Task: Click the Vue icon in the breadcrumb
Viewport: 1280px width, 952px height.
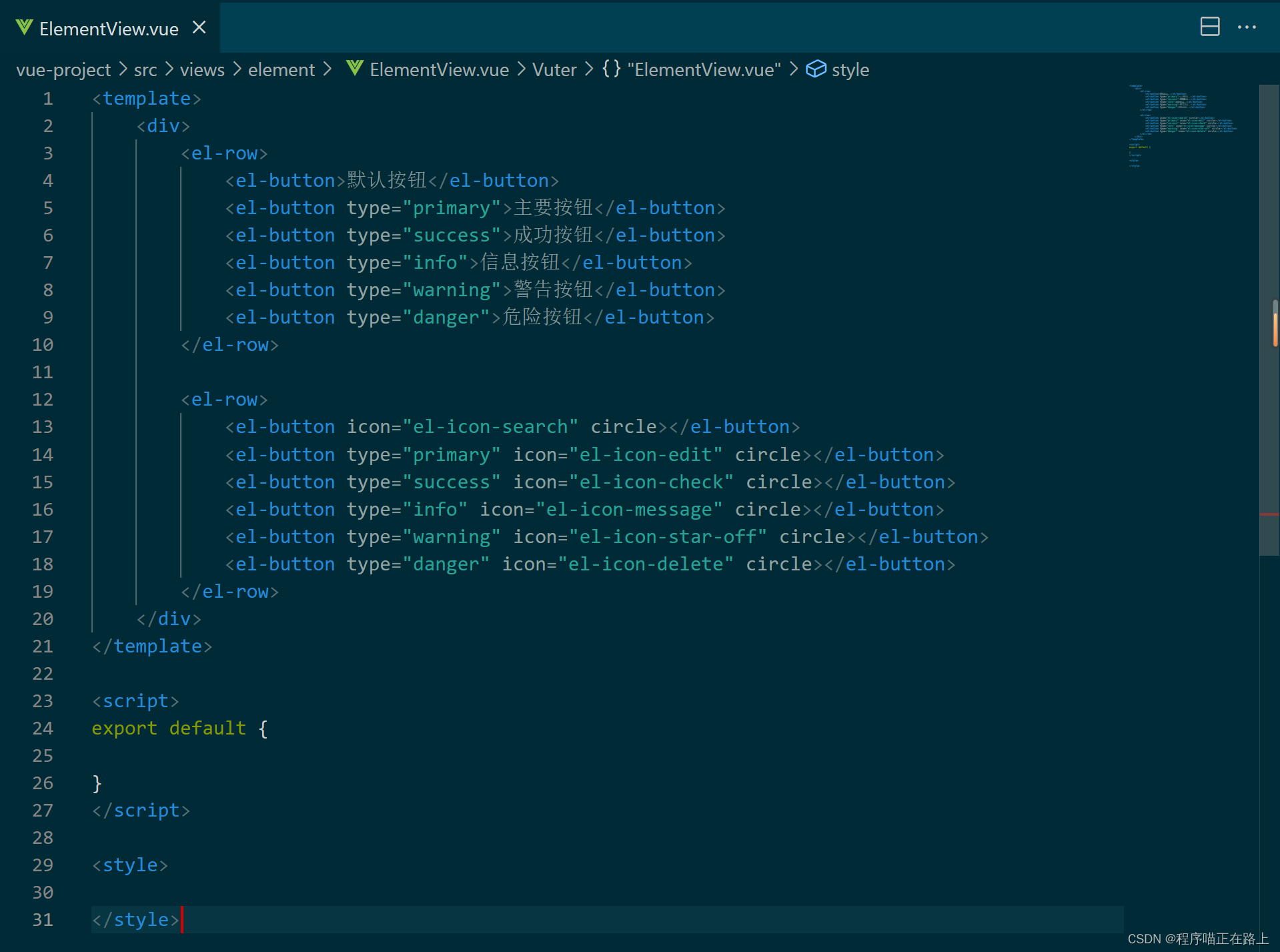Action: pos(355,68)
